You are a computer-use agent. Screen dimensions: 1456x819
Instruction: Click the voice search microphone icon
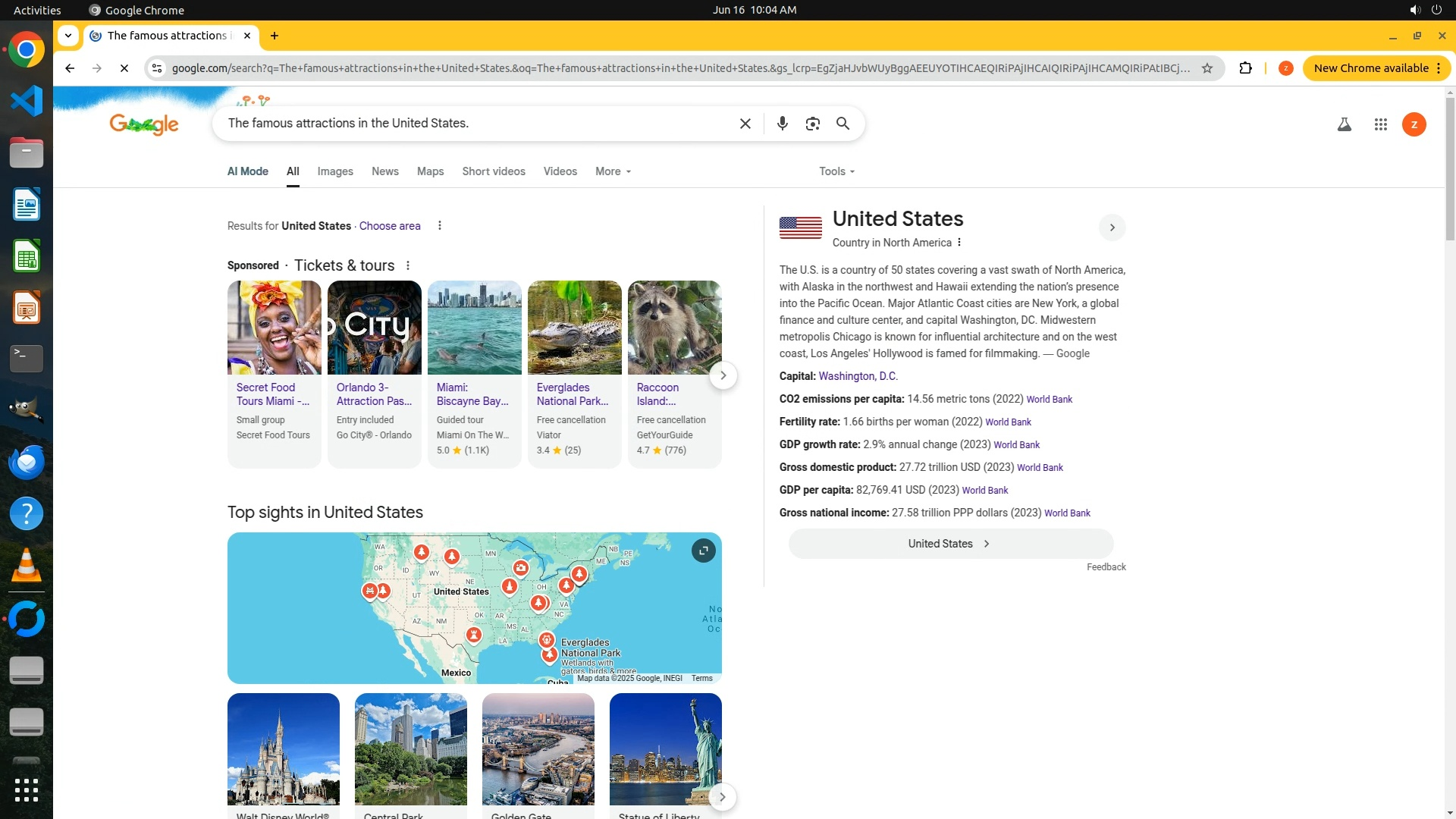pos(782,124)
